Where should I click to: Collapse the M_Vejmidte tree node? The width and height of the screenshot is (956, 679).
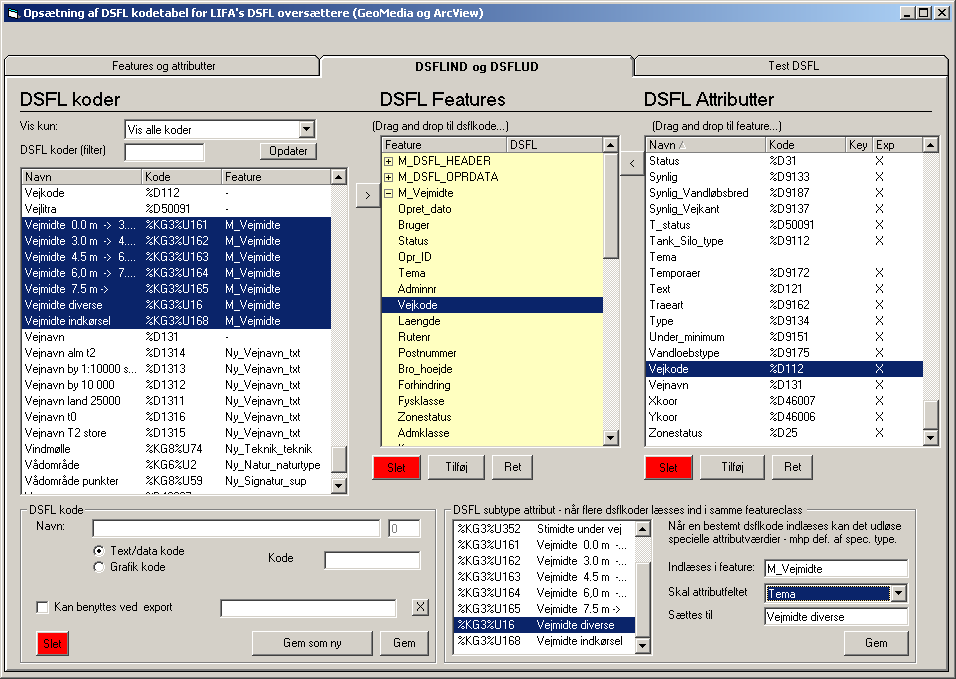click(x=389, y=193)
